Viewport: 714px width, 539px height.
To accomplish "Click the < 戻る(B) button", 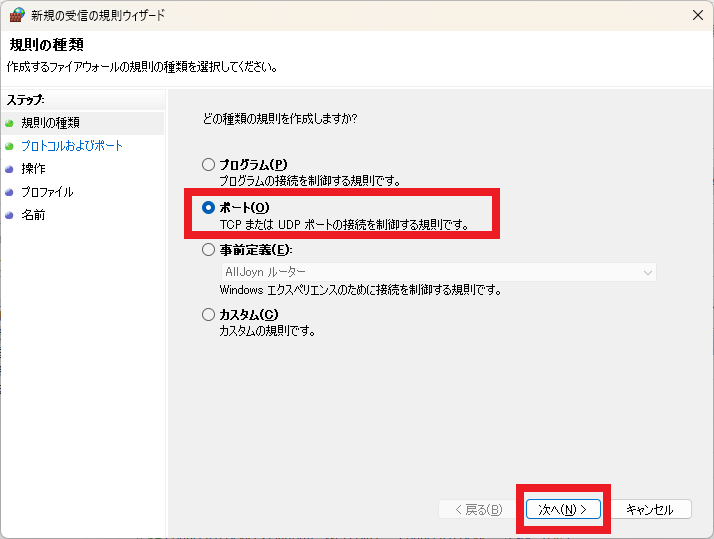I will coord(479,509).
